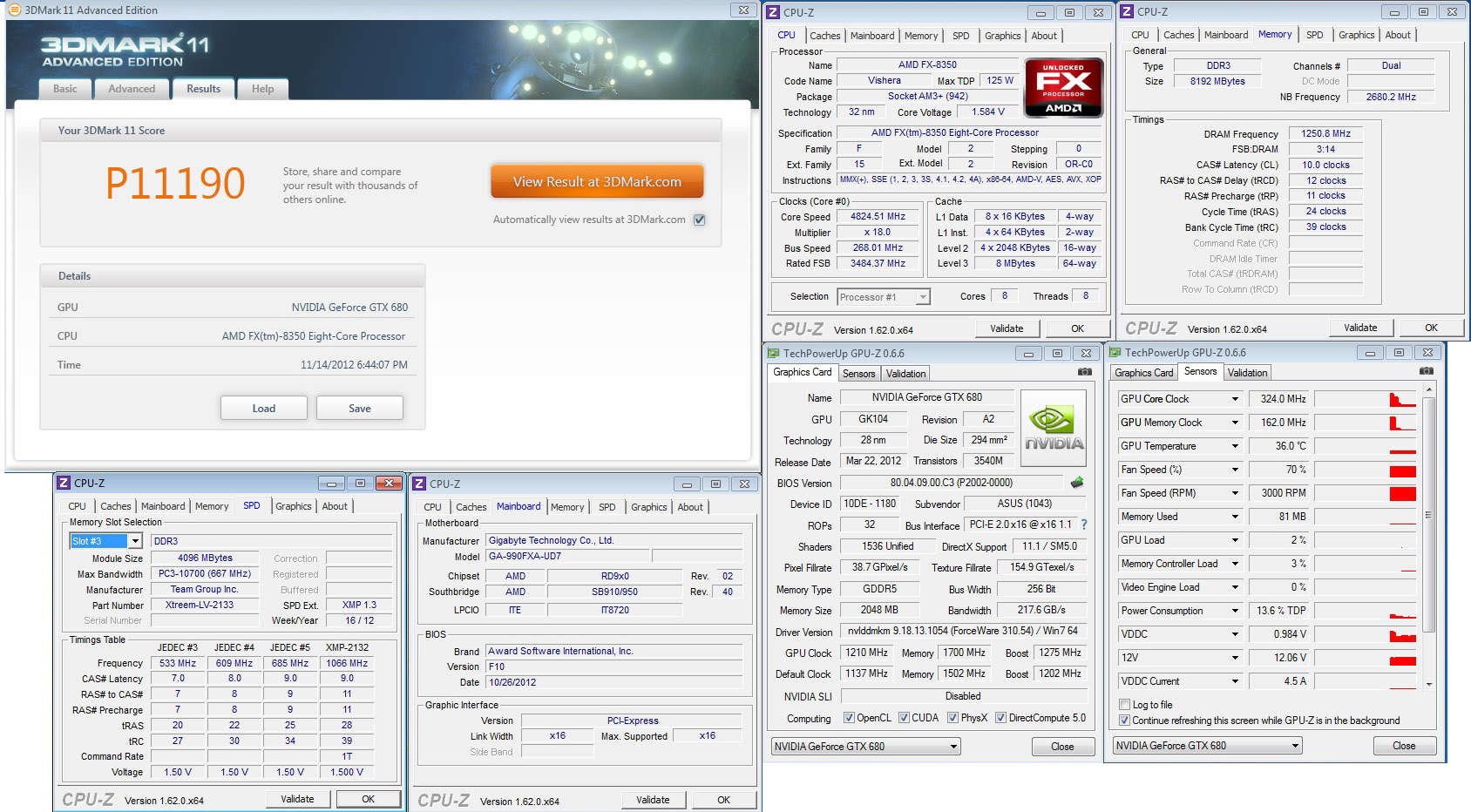Screen dimensions: 1471x812
Task: Click the CPU-Z title icon in the Mainboard window
Action: tap(419, 484)
